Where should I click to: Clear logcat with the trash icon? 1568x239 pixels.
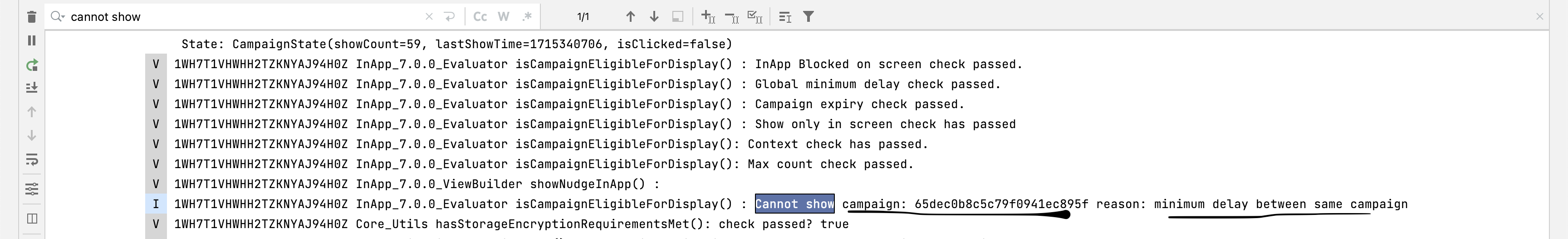pos(32,16)
